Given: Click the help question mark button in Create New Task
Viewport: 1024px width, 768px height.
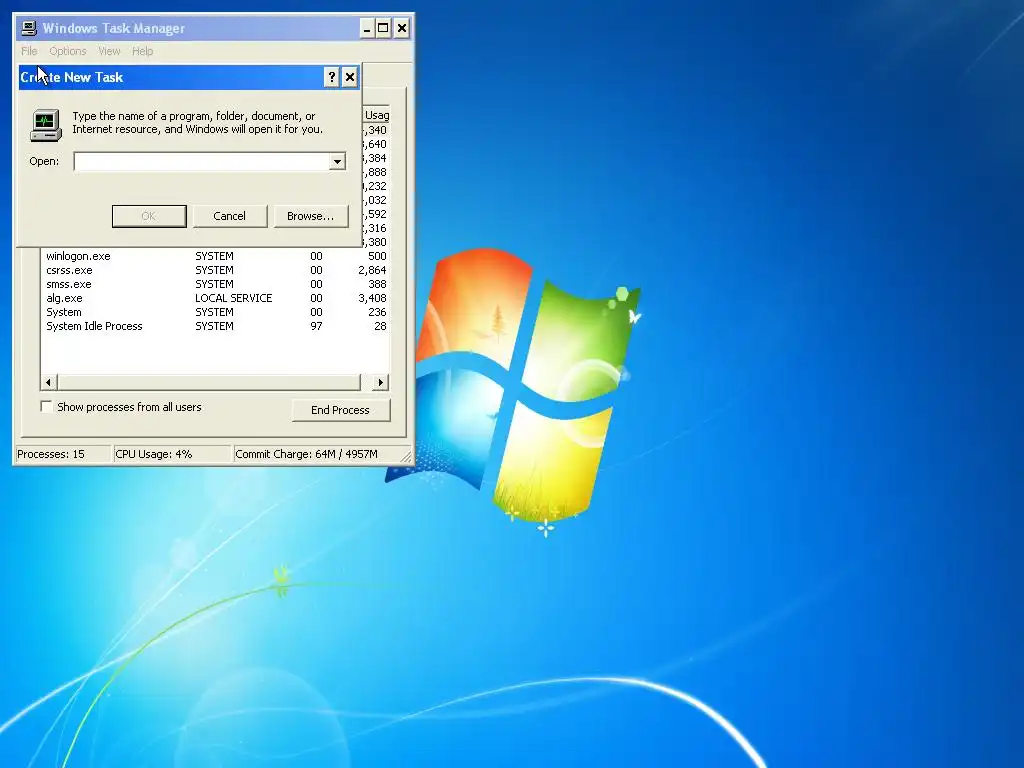Looking at the screenshot, I should (332, 77).
